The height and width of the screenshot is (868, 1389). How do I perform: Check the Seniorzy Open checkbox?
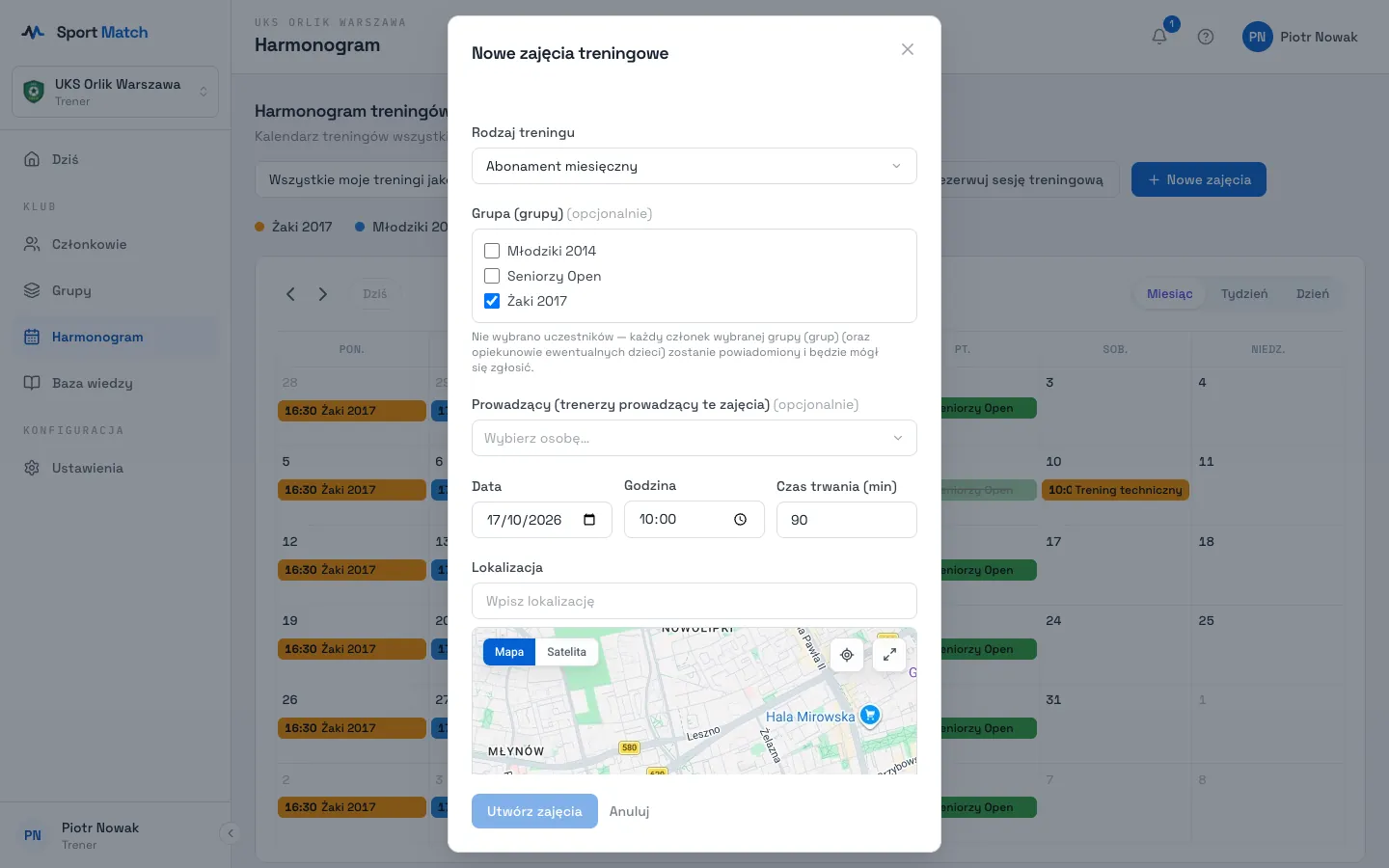pyautogui.click(x=492, y=276)
